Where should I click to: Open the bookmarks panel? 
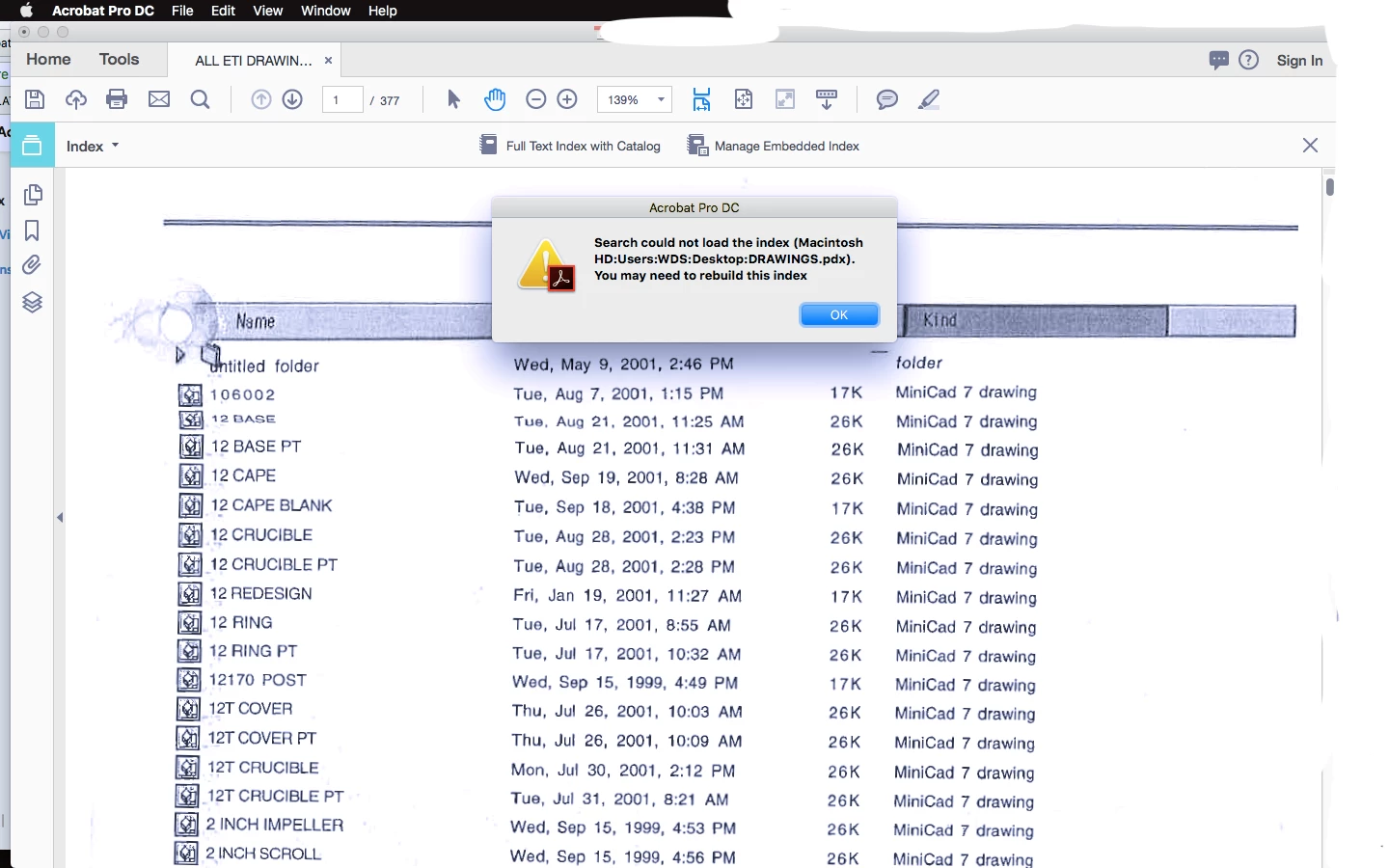point(32,231)
